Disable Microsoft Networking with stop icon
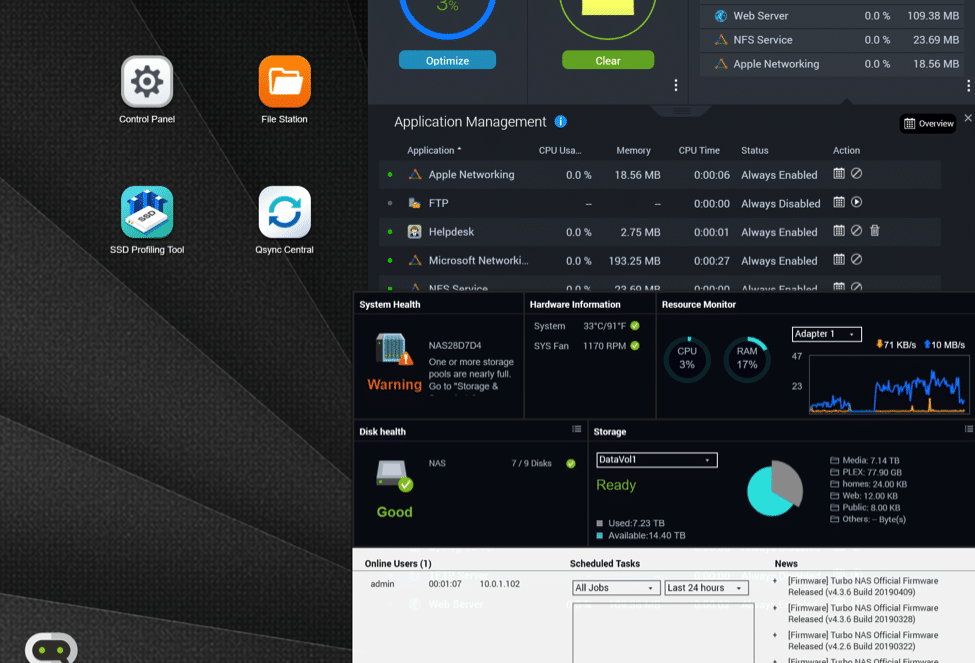The width and height of the screenshot is (975, 663). (856, 259)
